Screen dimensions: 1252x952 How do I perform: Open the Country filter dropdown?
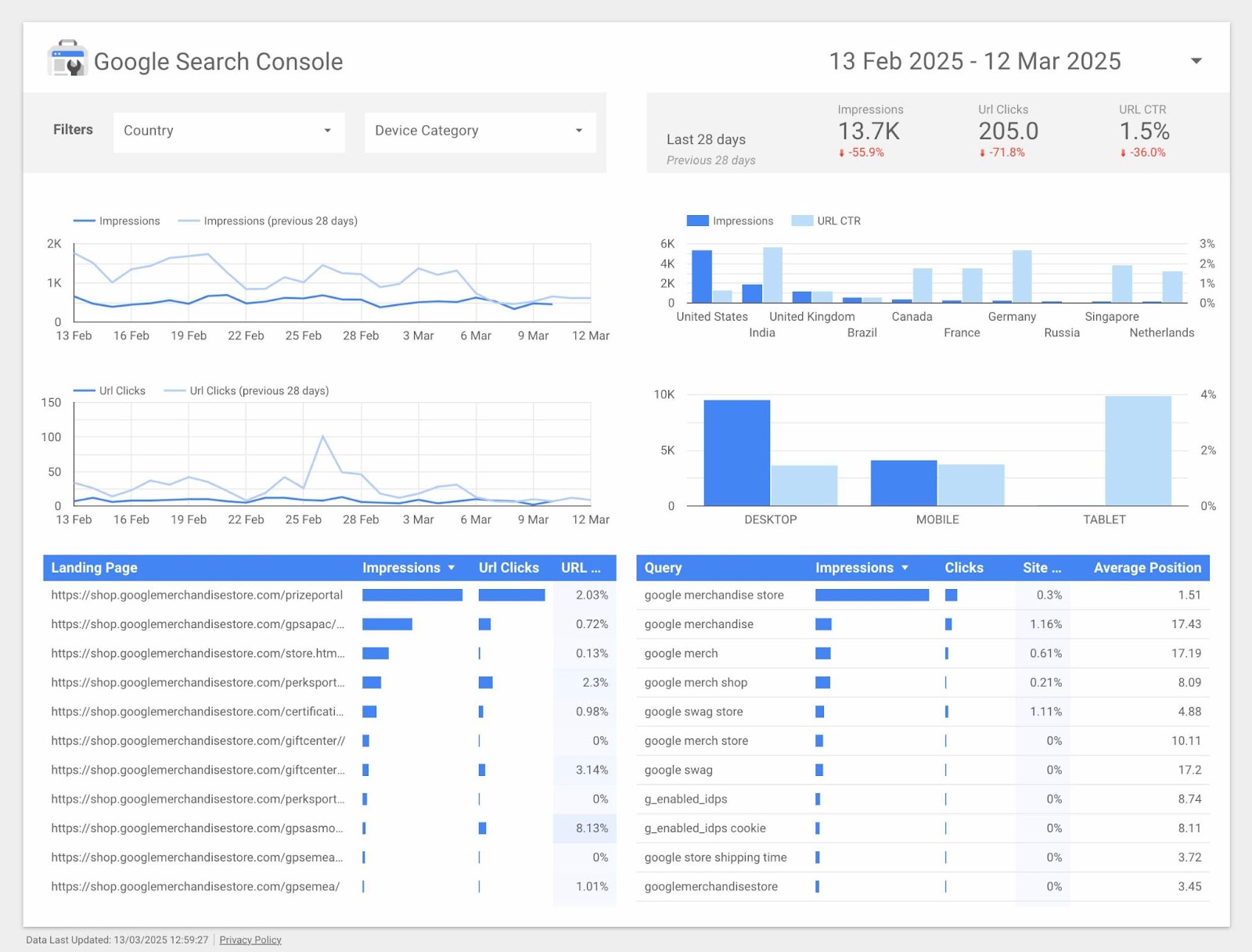pos(228,131)
